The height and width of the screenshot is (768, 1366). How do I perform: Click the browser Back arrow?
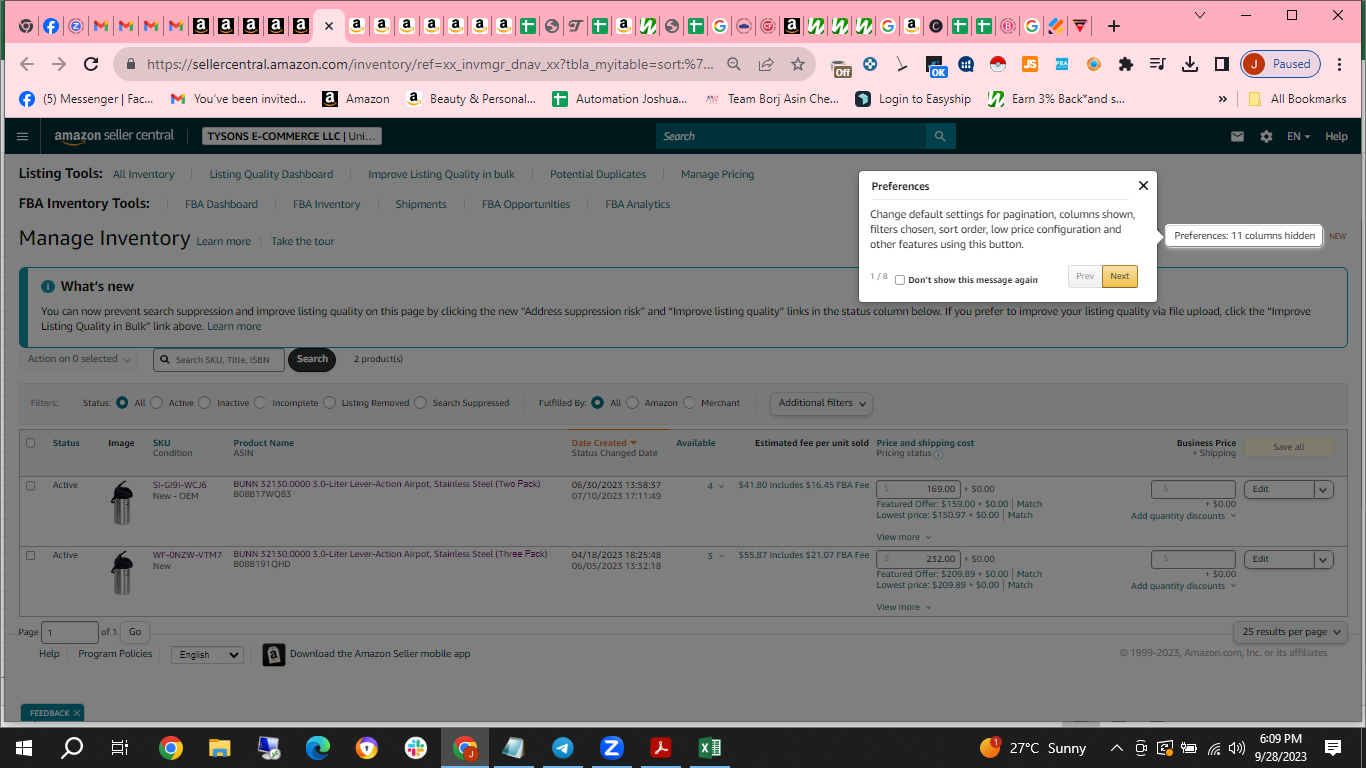tap(27, 64)
